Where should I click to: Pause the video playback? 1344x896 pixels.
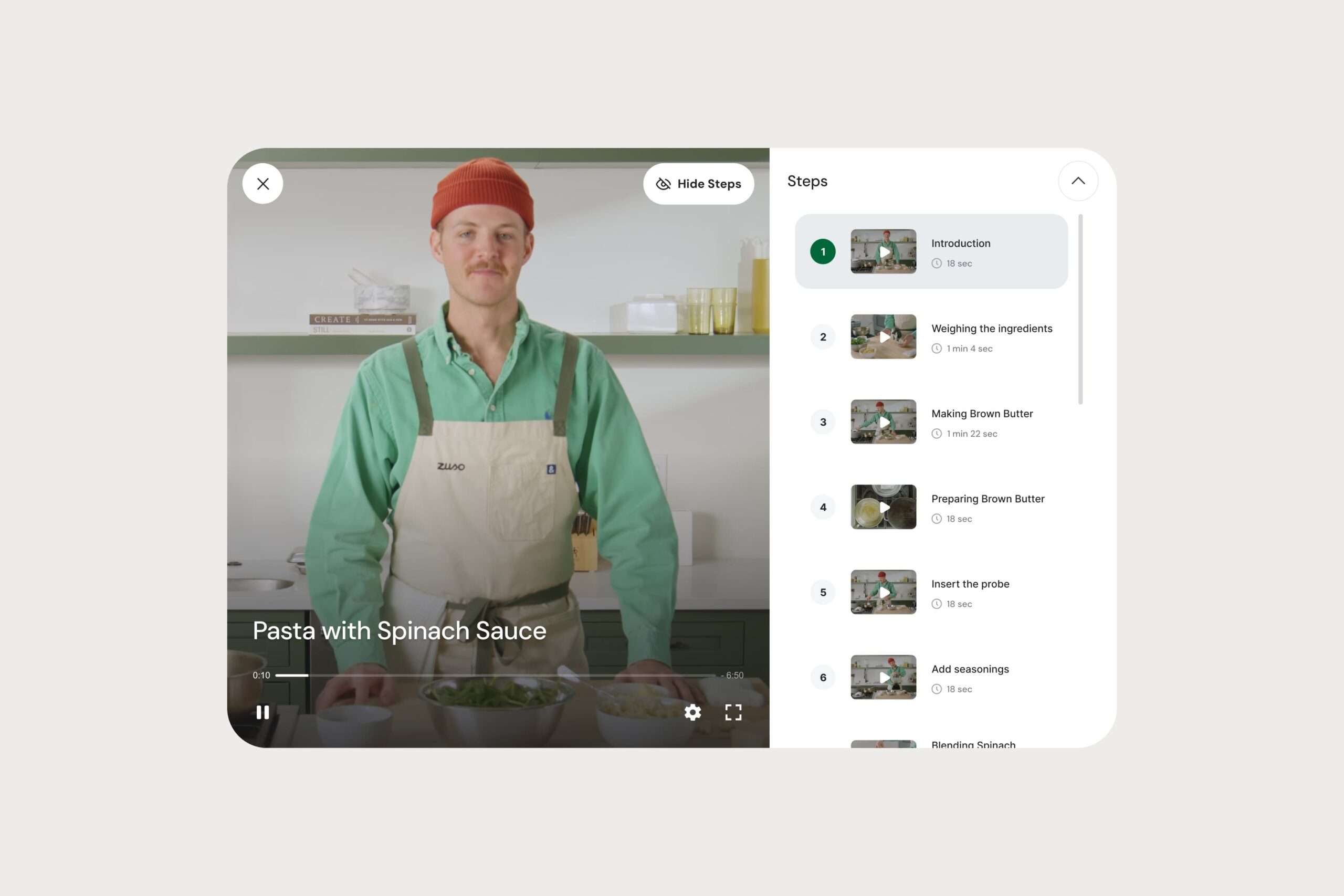(262, 712)
